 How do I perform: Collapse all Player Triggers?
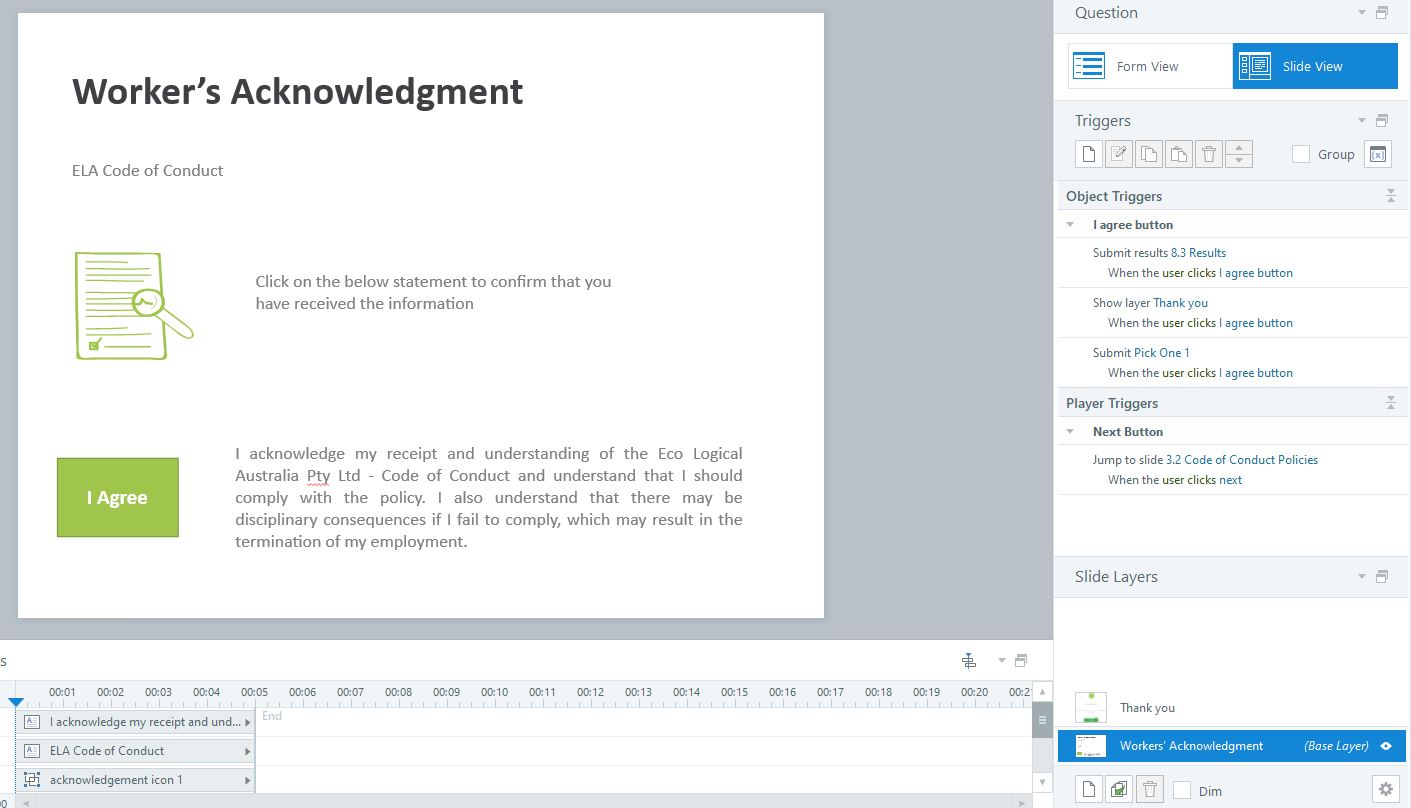point(1390,403)
